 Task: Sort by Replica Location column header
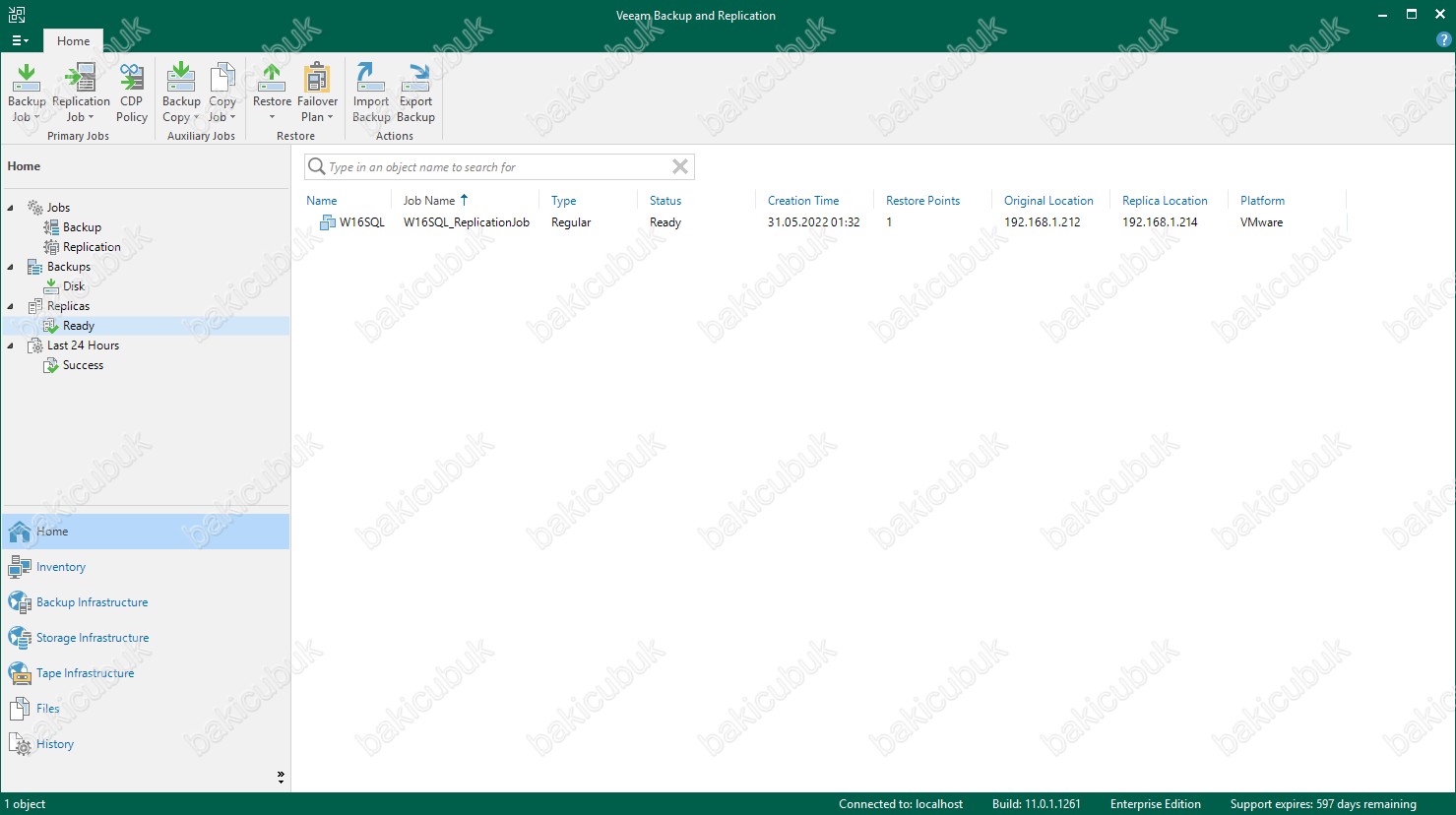(1165, 201)
